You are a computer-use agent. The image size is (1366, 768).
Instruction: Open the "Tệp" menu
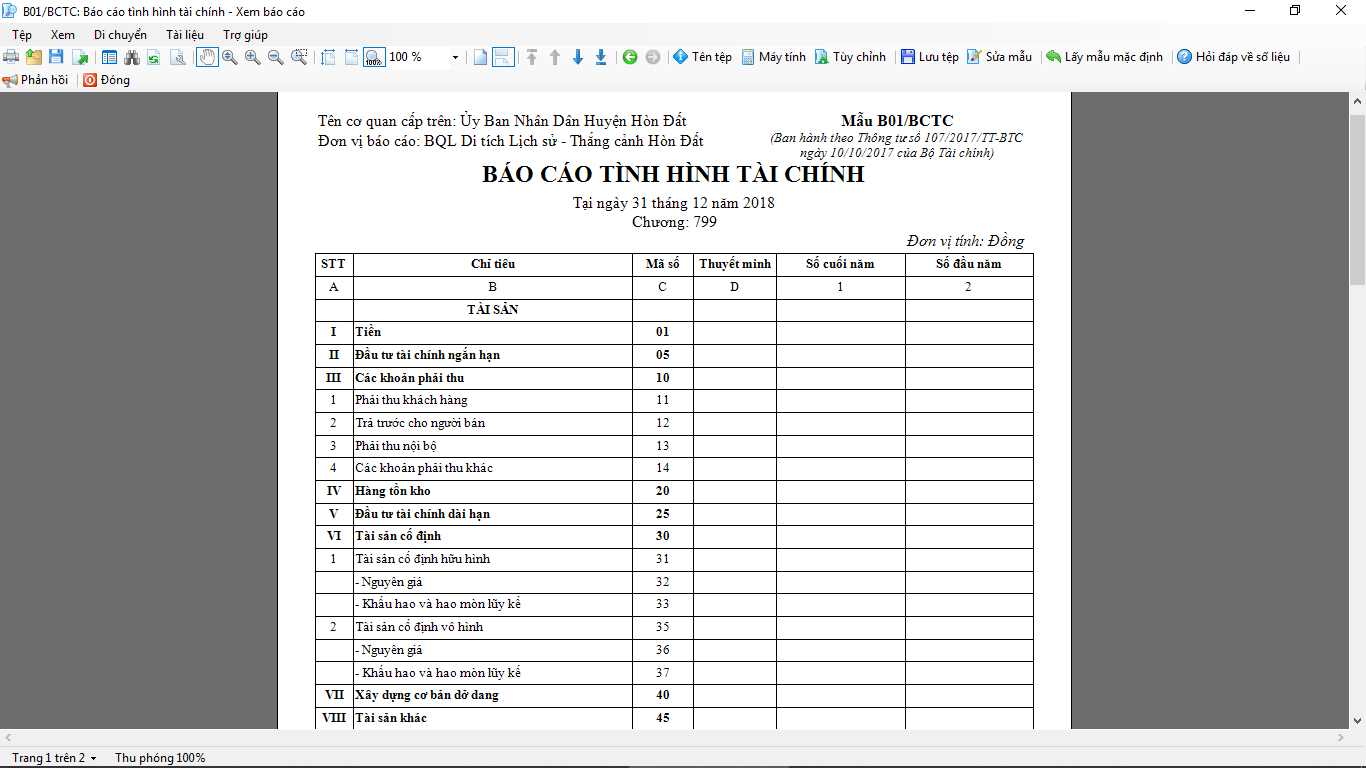pos(22,35)
